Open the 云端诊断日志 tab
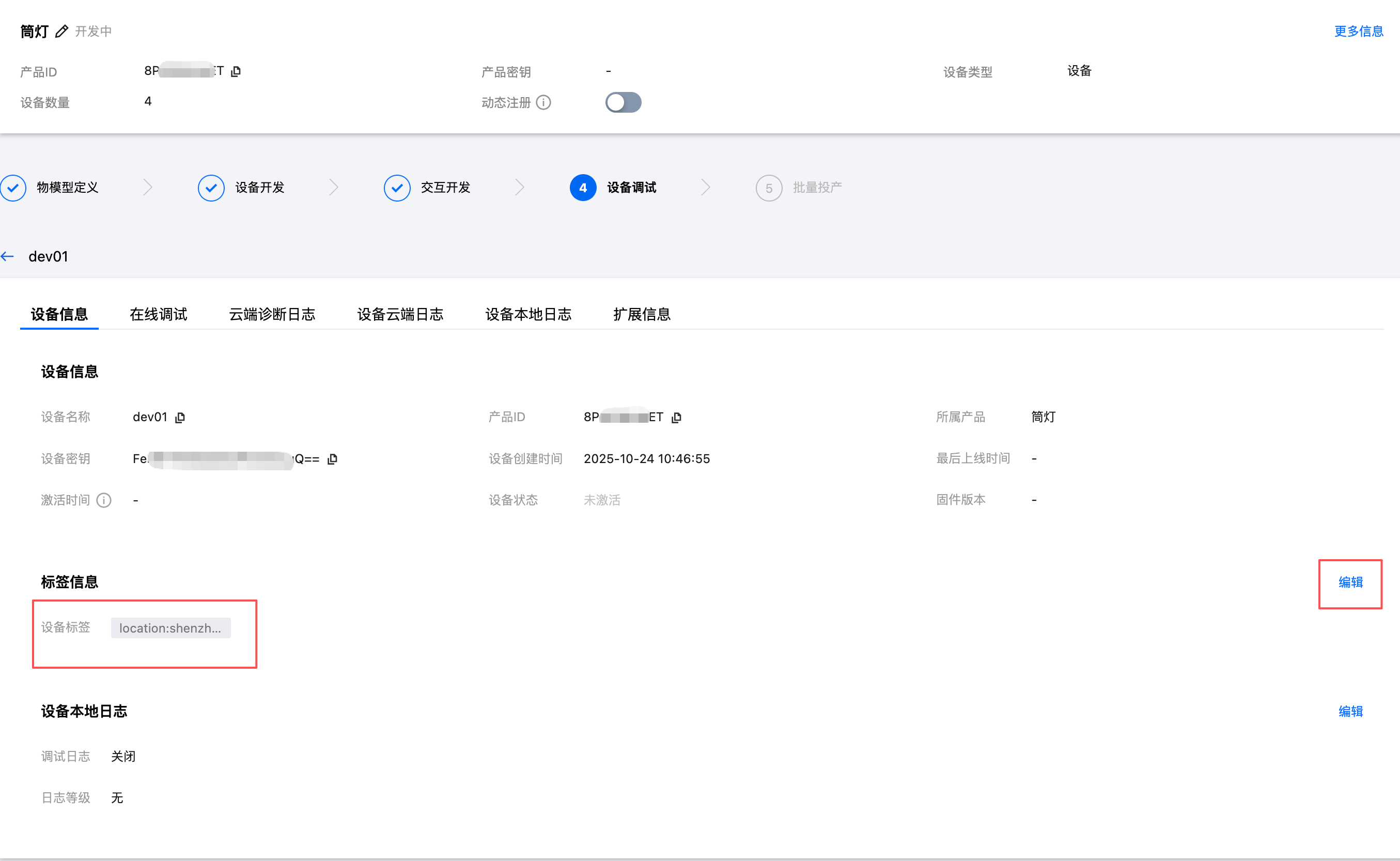 coord(272,314)
